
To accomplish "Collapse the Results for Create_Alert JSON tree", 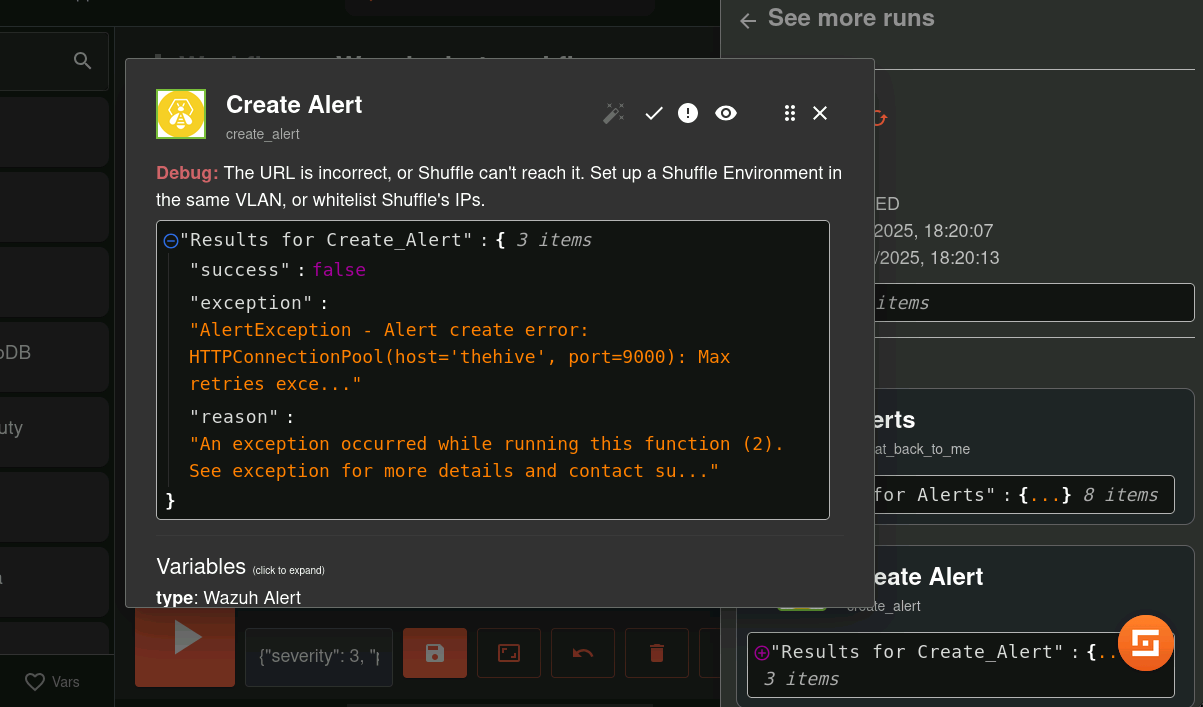I will tap(170, 241).
